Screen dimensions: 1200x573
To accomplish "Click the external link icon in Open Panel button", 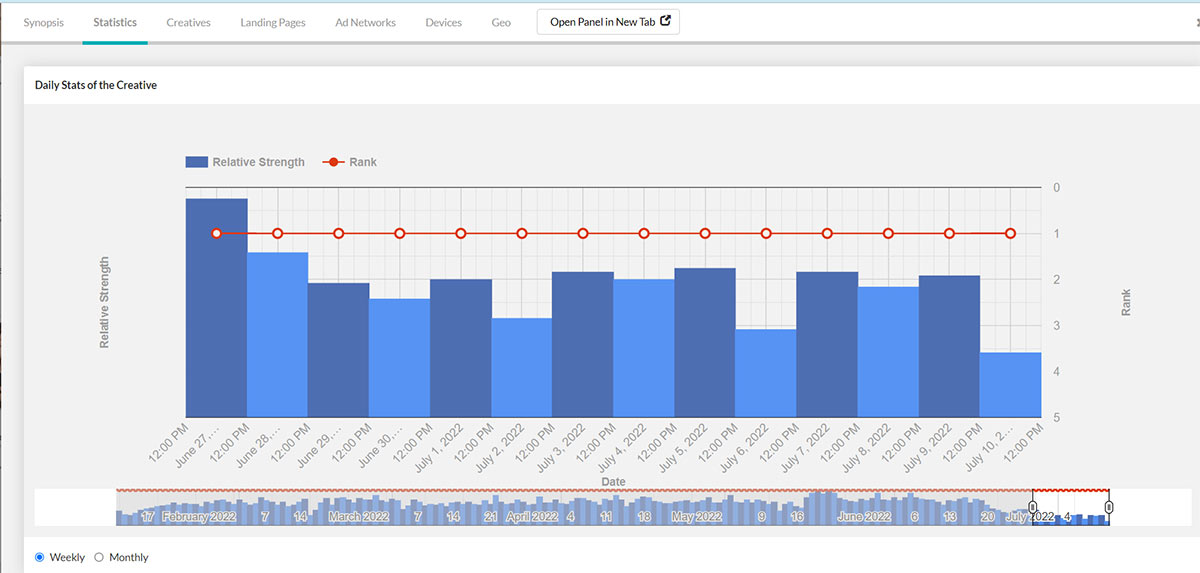I will (665, 22).
